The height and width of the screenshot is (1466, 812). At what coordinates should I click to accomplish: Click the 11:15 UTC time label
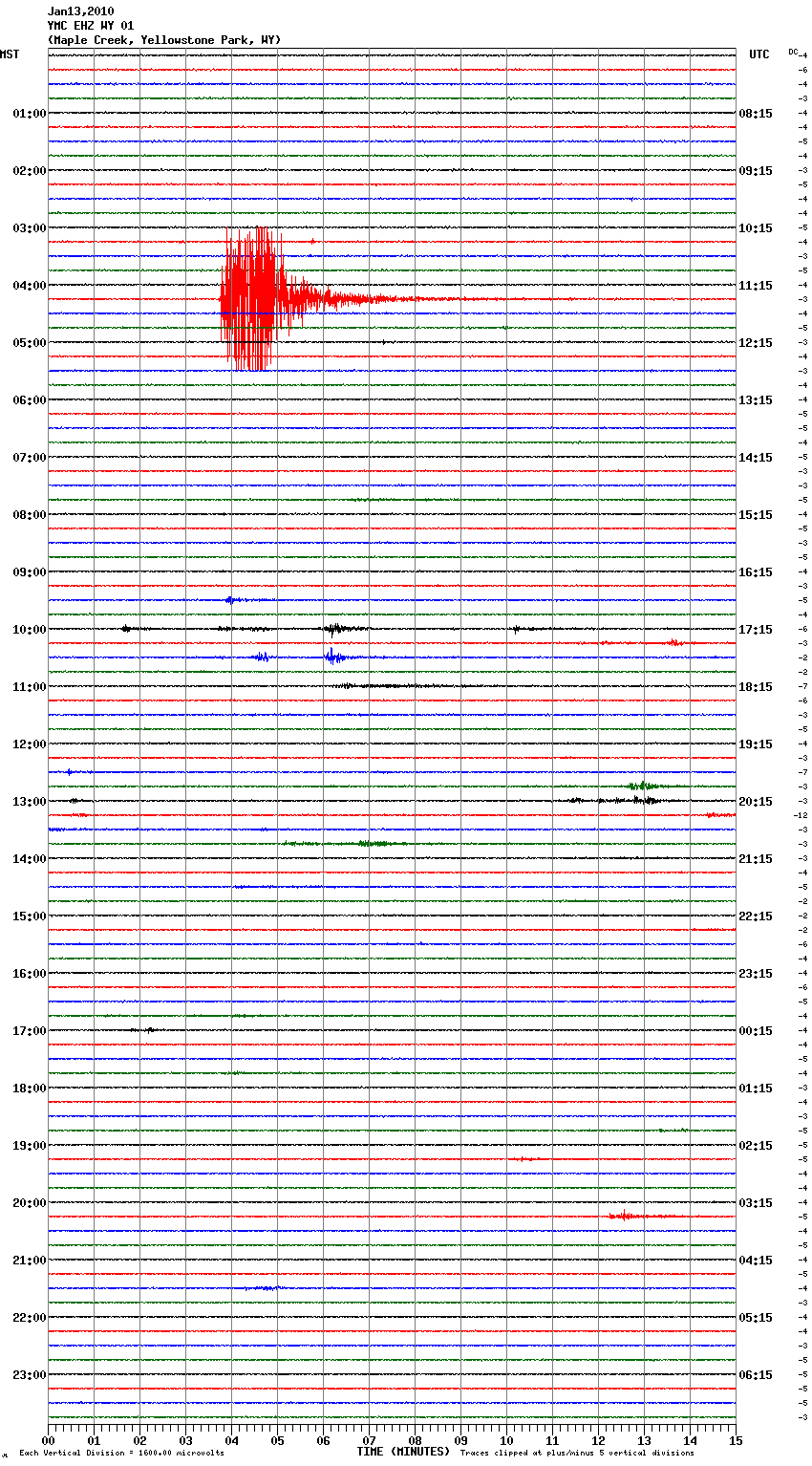tap(756, 286)
